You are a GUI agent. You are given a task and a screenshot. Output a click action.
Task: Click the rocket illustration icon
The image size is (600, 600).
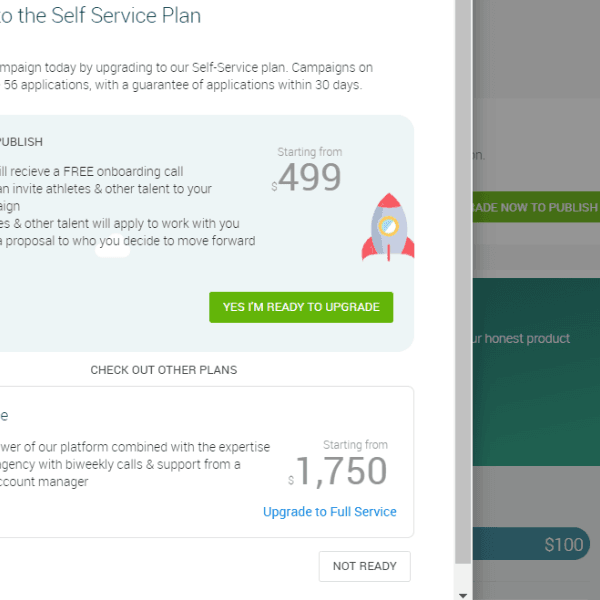point(387,227)
